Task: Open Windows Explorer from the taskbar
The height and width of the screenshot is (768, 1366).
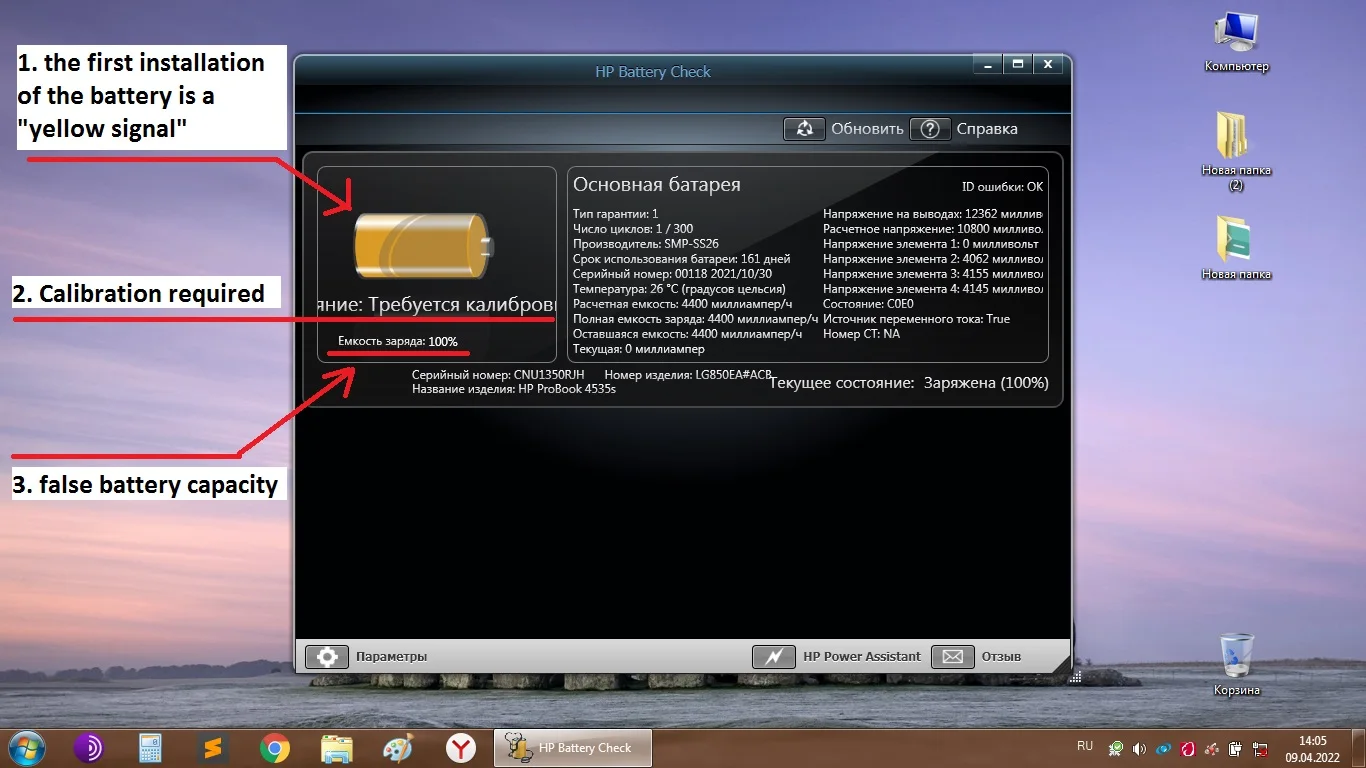Action: pyautogui.click(x=337, y=747)
